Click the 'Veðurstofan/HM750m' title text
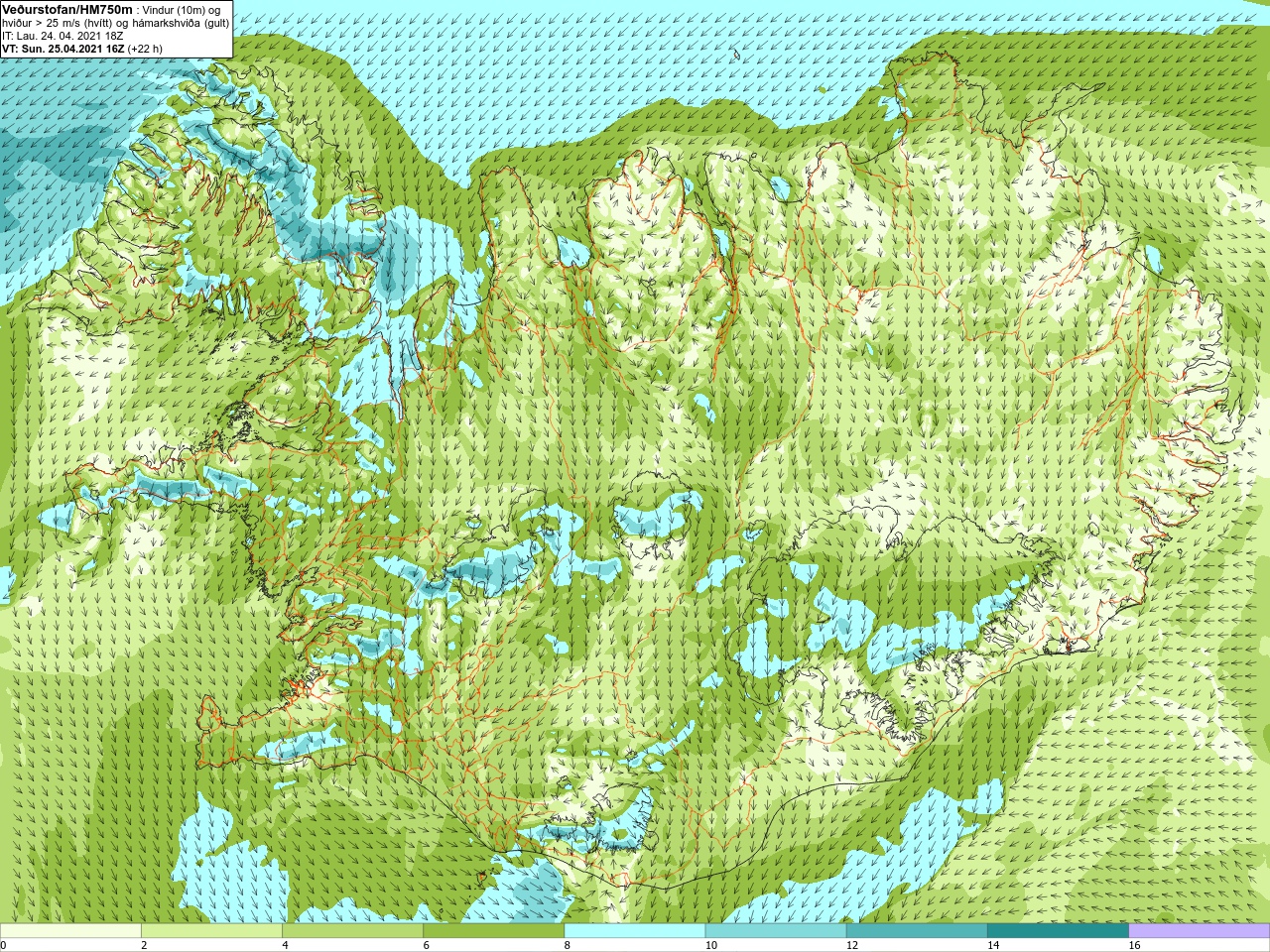 67,9
